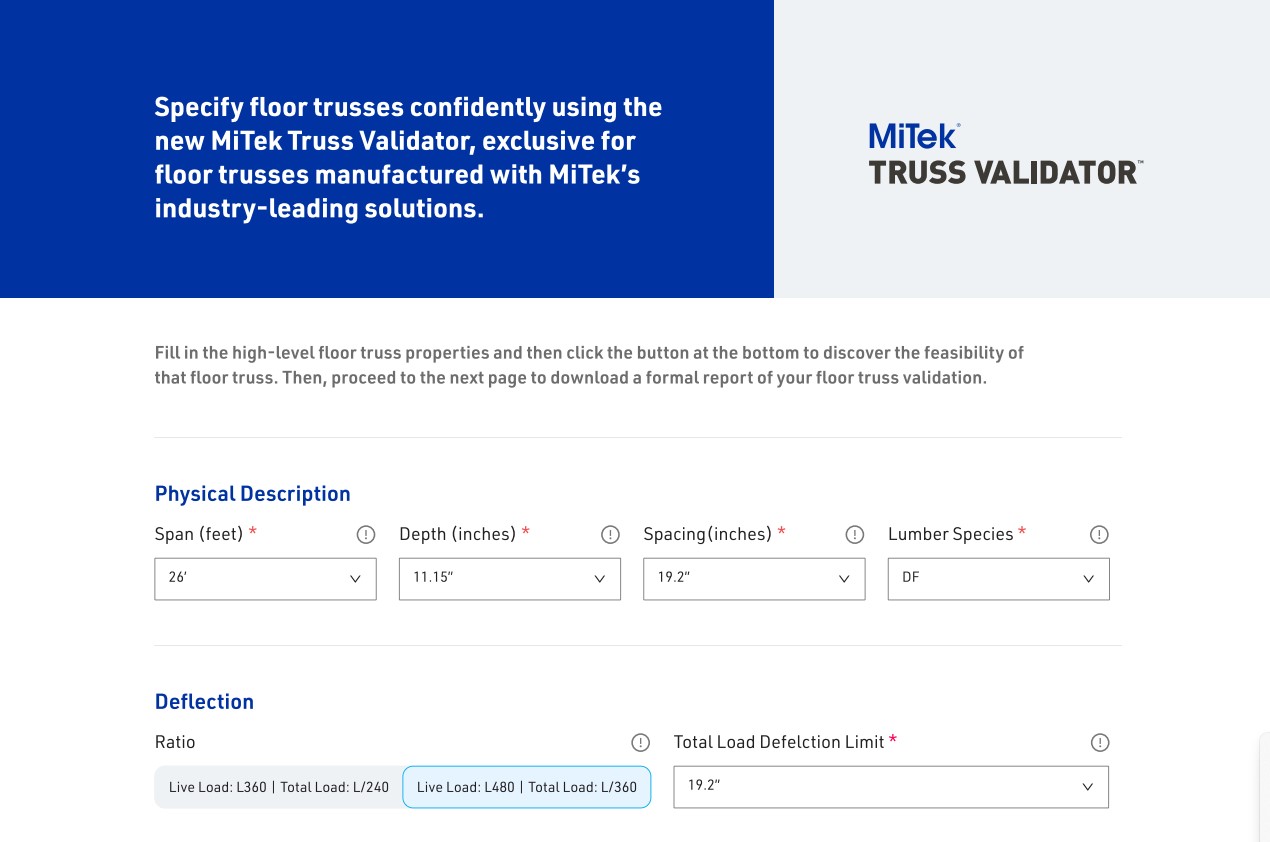Click the Lumber Species field label

coord(957,534)
